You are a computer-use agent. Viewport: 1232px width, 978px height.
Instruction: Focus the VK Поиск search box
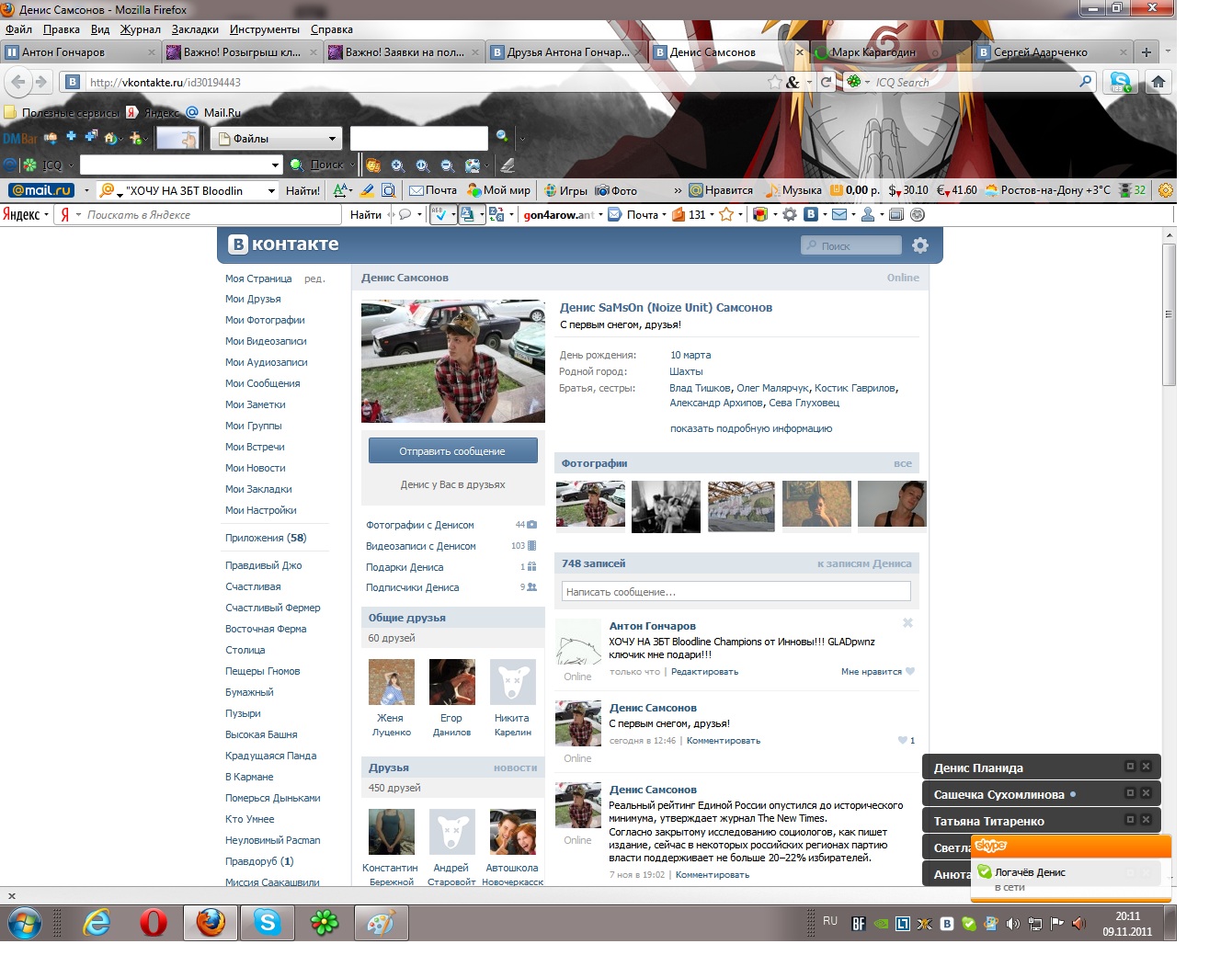[851, 245]
